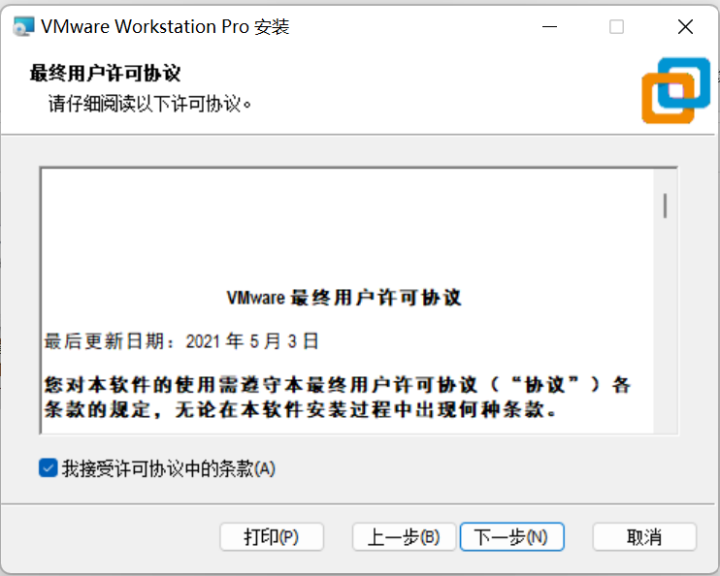Close the VMware Workstation Pro setup dialog
Screen dimensions: 720x576
(685, 27)
